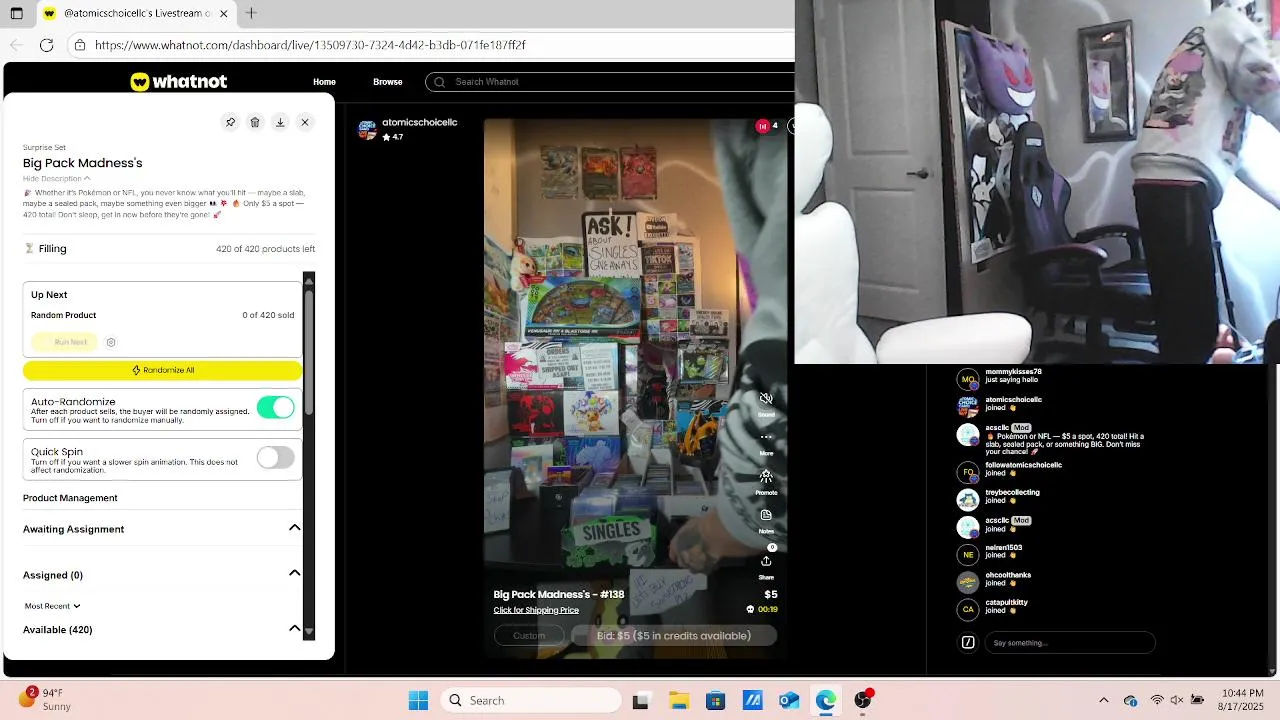Go to the Home nav item

pyautogui.click(x=324, y=82)
